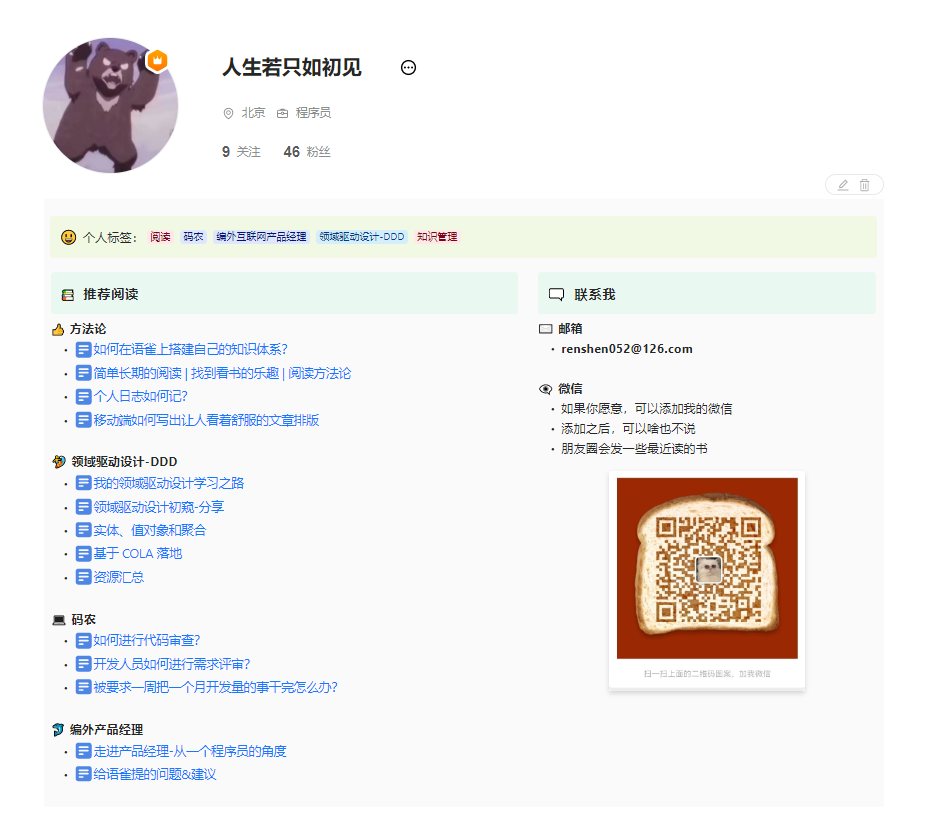Screen dimensions: 925x821
Task: Click the bear profile avatar
Action: click(110, 106)
